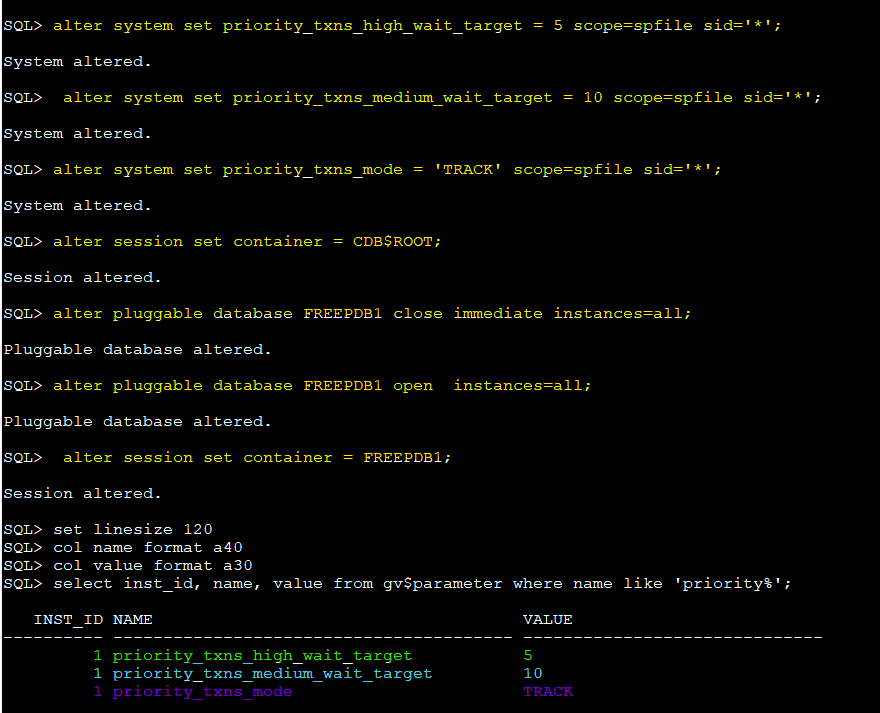Click the set container = FREEPDB1 command

[257, 457]
